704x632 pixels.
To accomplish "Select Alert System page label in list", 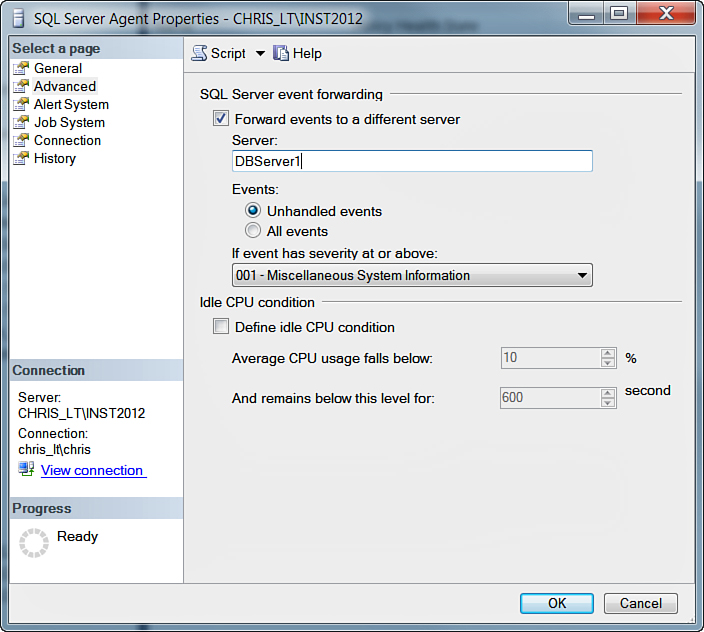I will coord(71,104).
